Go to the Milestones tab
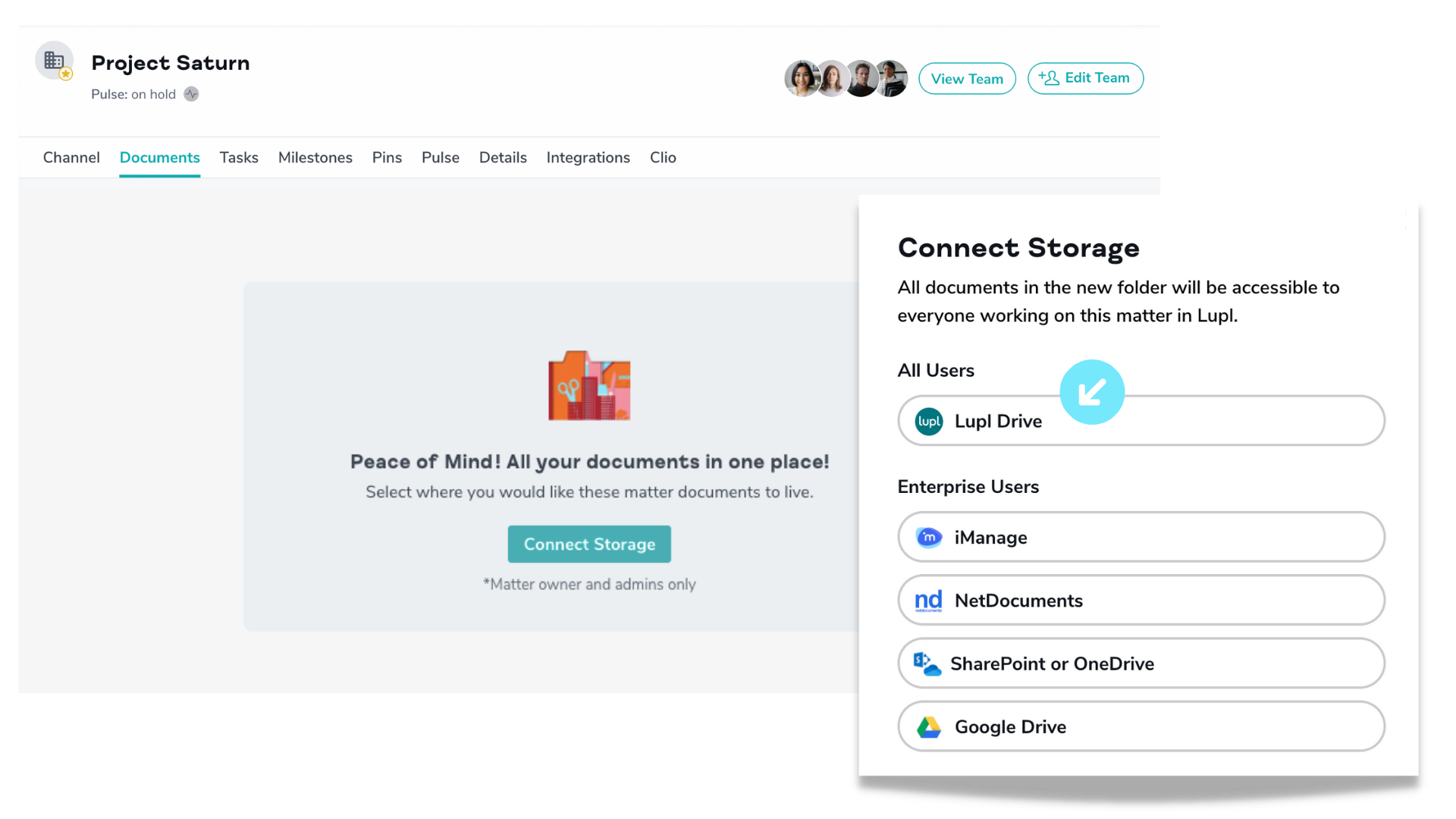The height and width of the screenshot is (819, 1456). (315, 158)
